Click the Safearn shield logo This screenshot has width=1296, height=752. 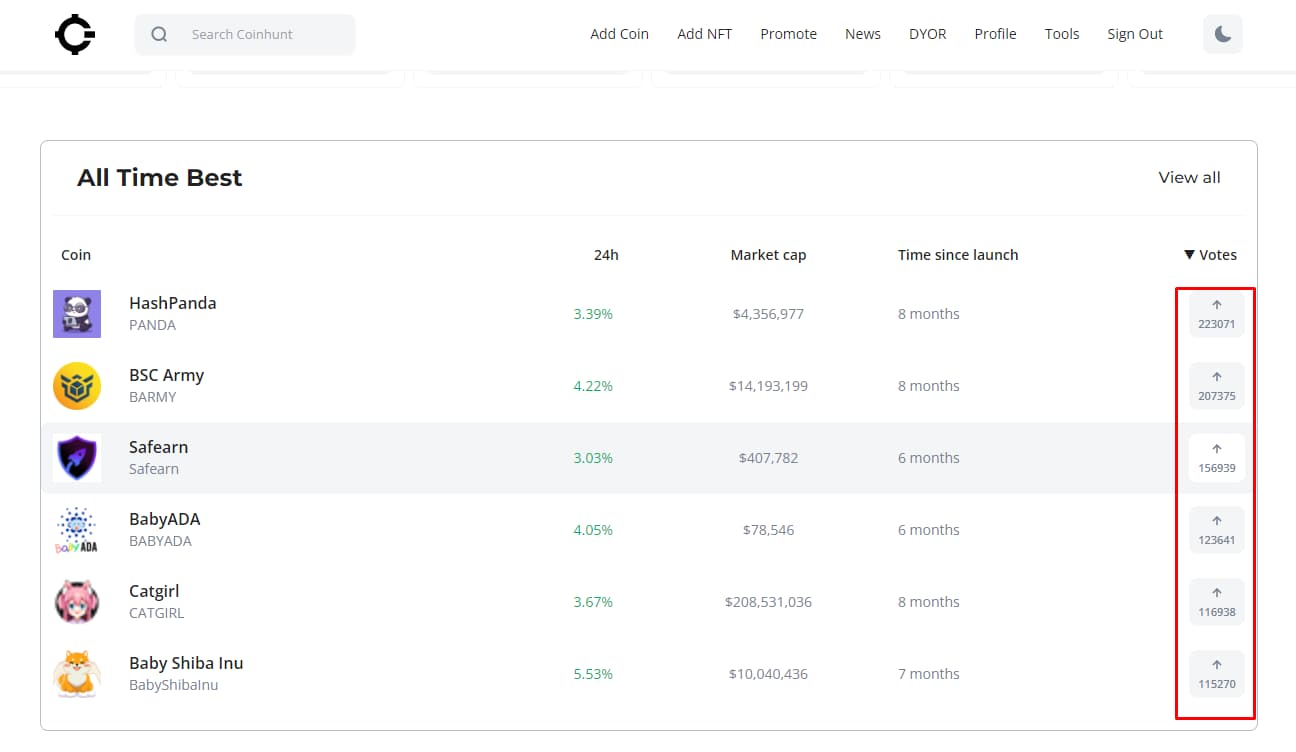77,458
